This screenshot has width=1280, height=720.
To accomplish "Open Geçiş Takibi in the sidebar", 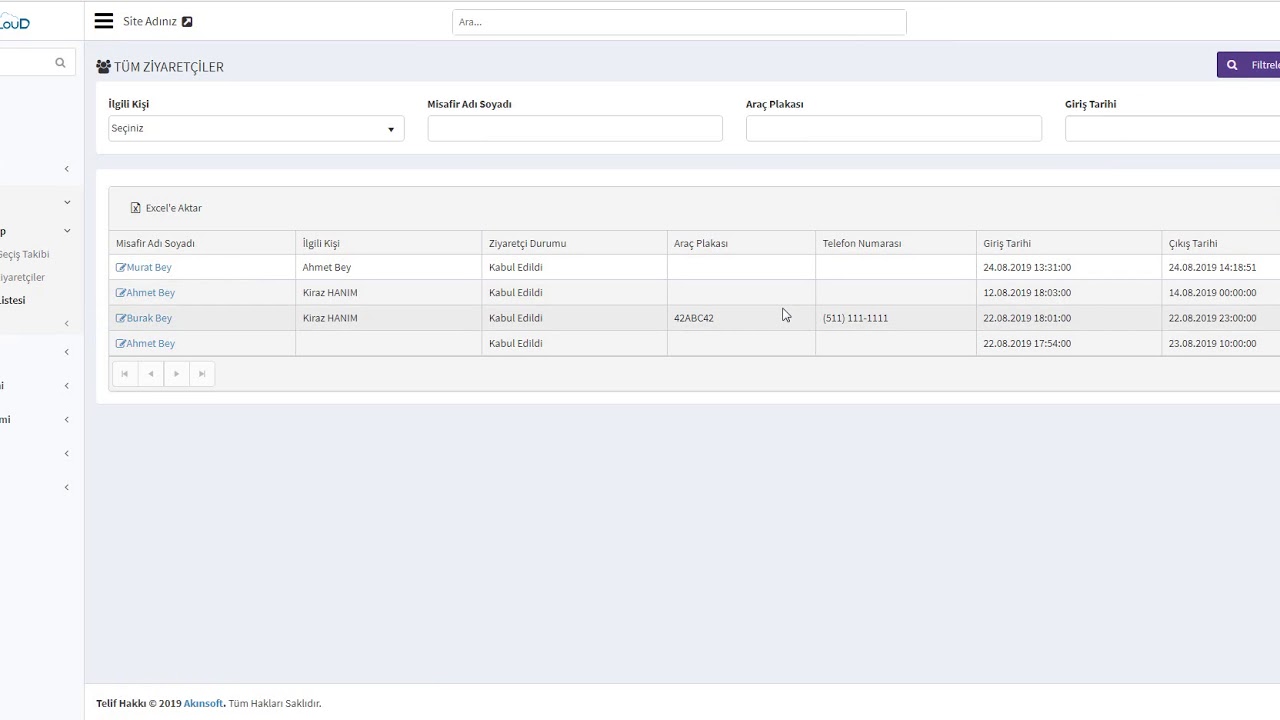I will tap(24, 254).
